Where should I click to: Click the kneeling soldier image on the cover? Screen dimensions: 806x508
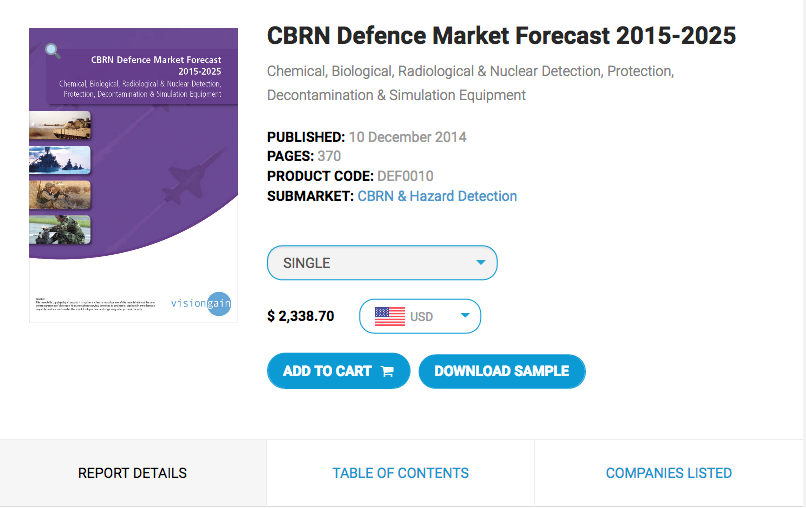[60, 194]
